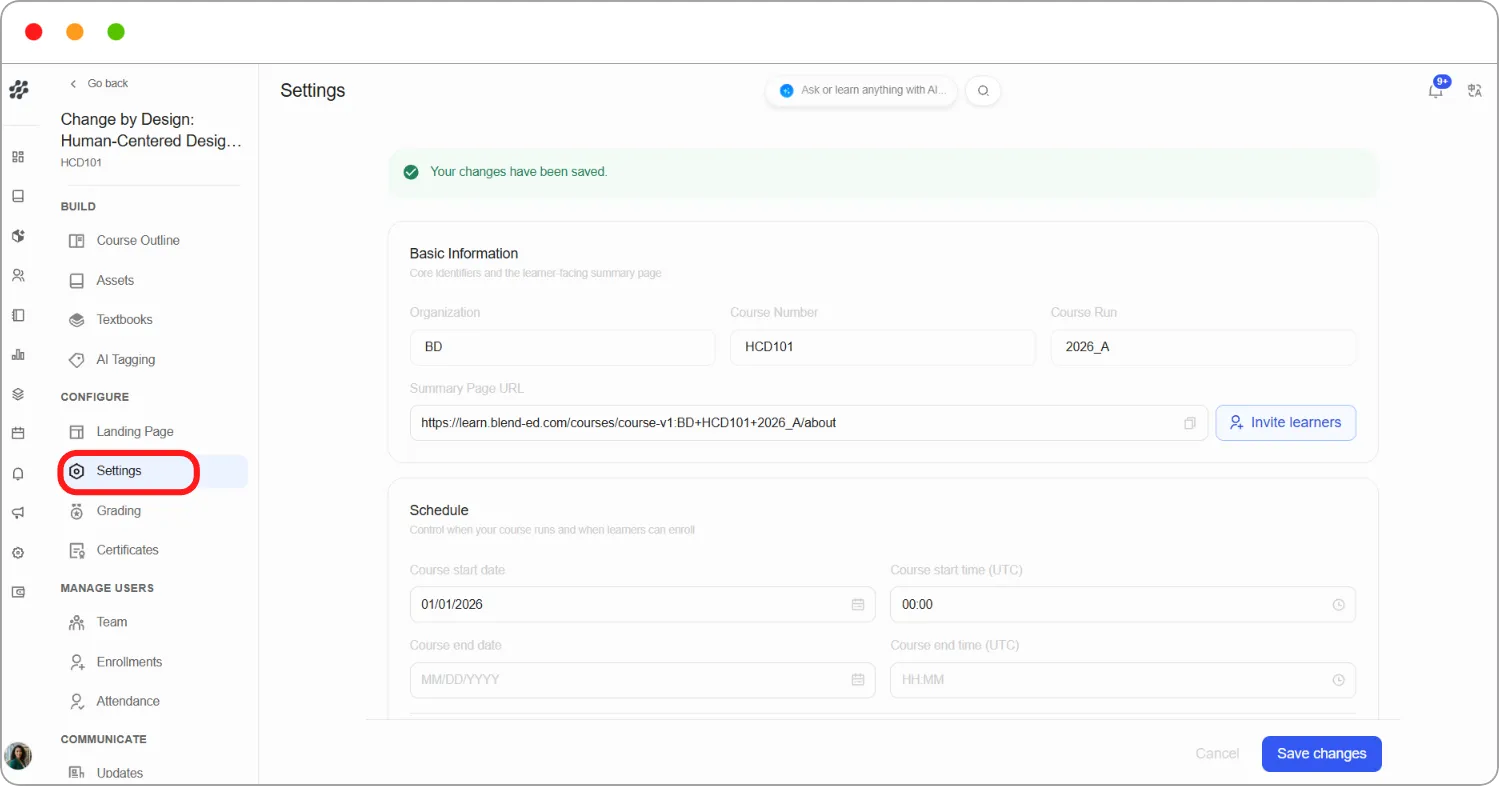1499x786 pixels.
Task: Open the calendar picker for course start date
Action: tap(858, 604)
